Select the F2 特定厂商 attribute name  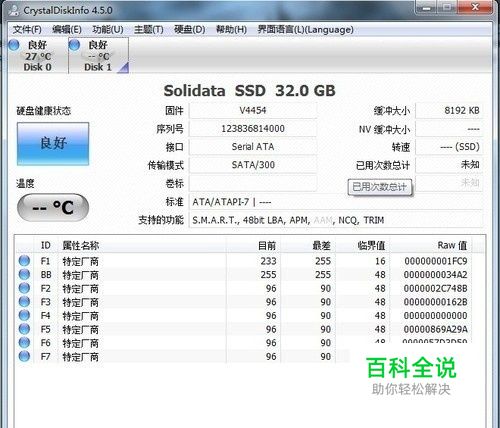80,289
